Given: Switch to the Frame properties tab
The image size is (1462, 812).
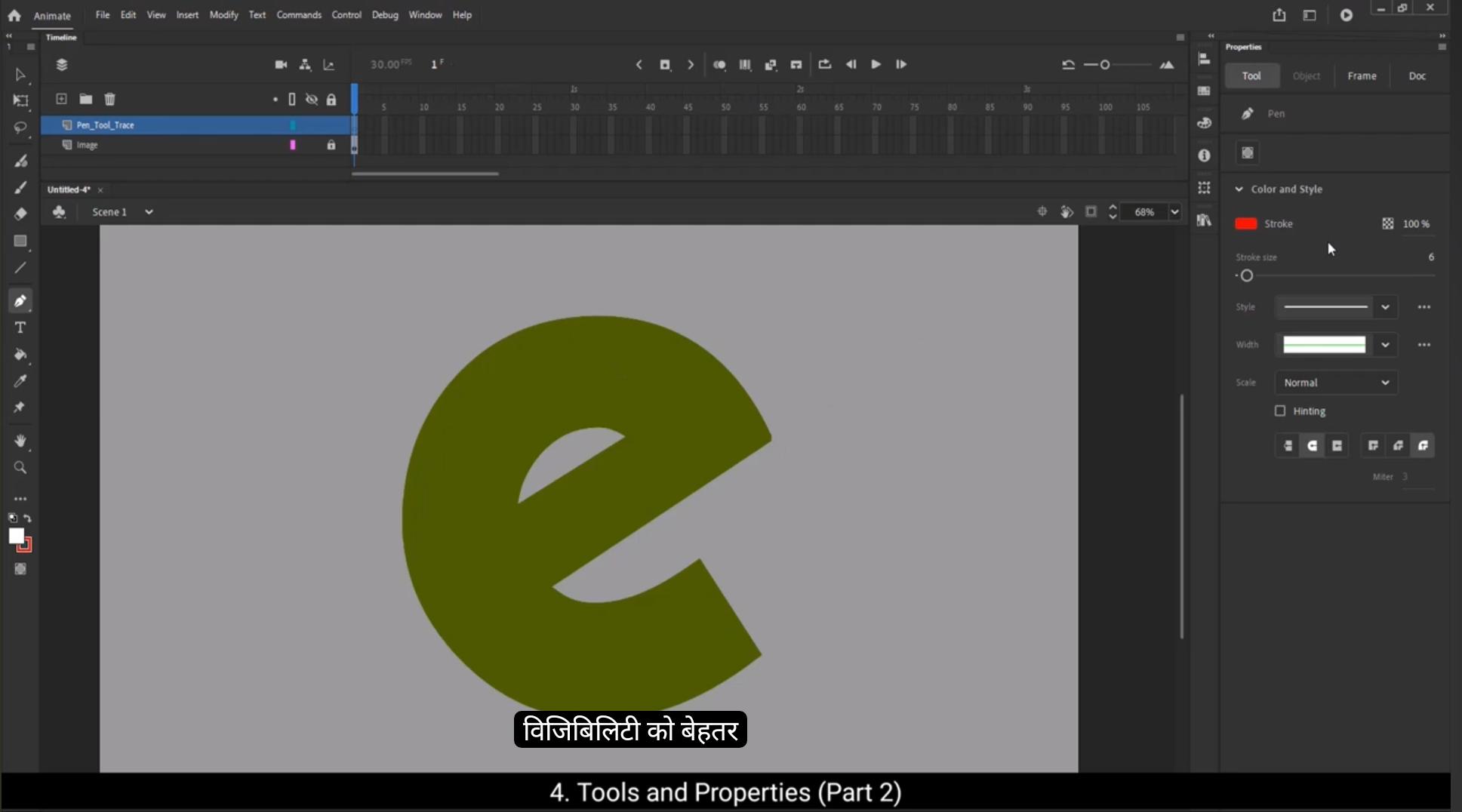Looking at the screenshot, I should coord(1362,76).
